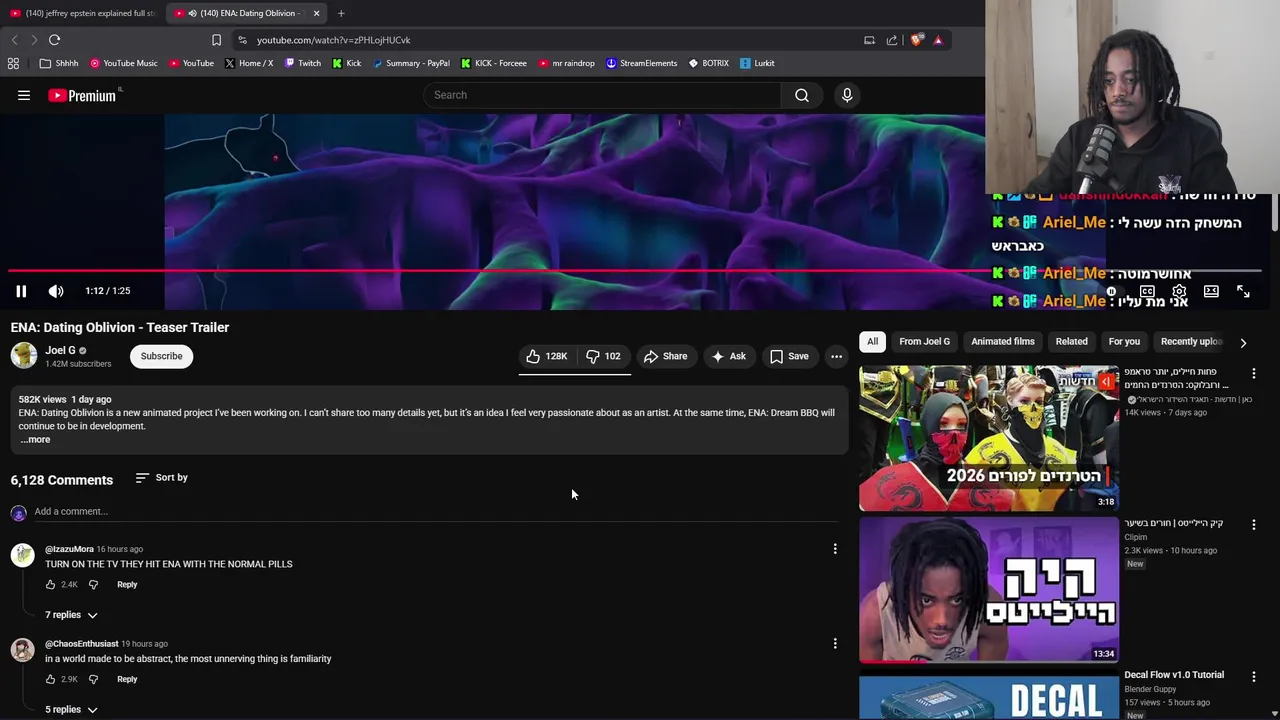Select the All filter chip
Viewport: 1280px width, 720px height.
pyautogui.click(x=872, y=342)
